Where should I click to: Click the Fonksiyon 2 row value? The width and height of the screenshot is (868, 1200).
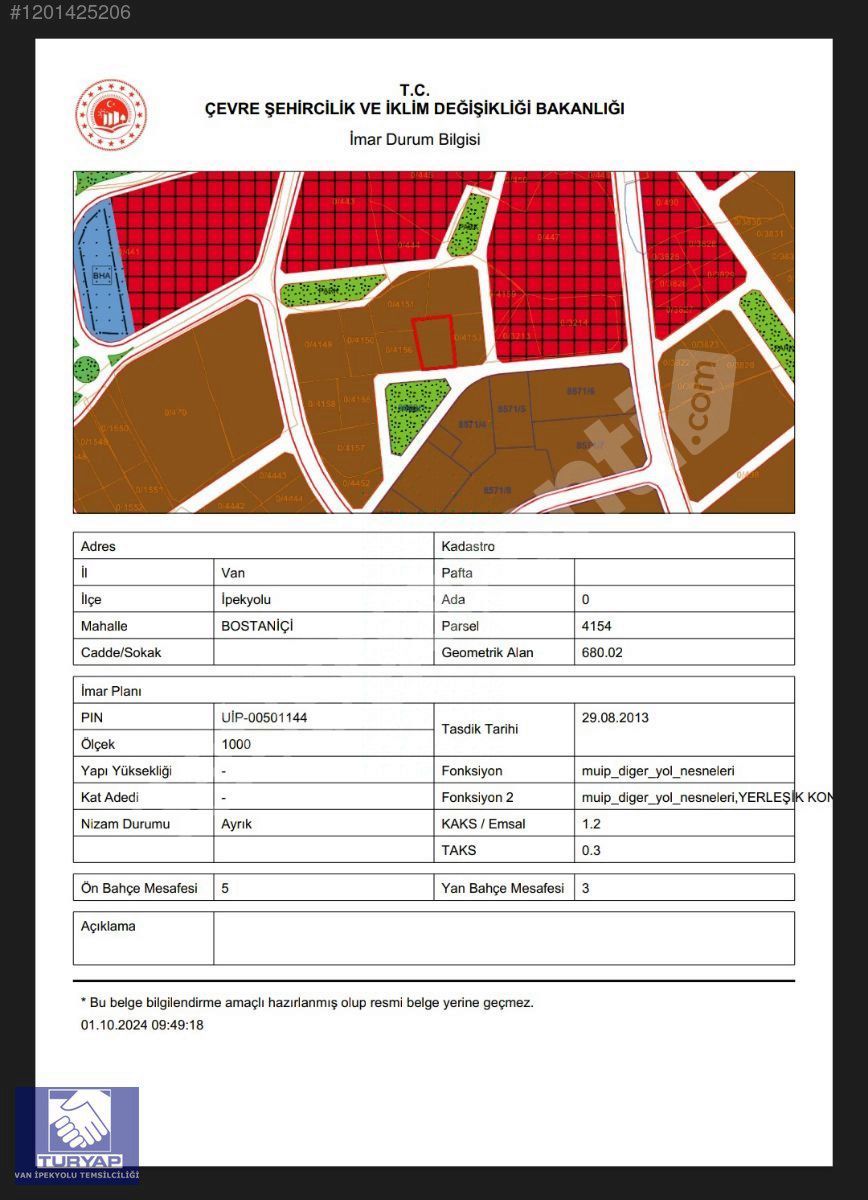point(706,798)
